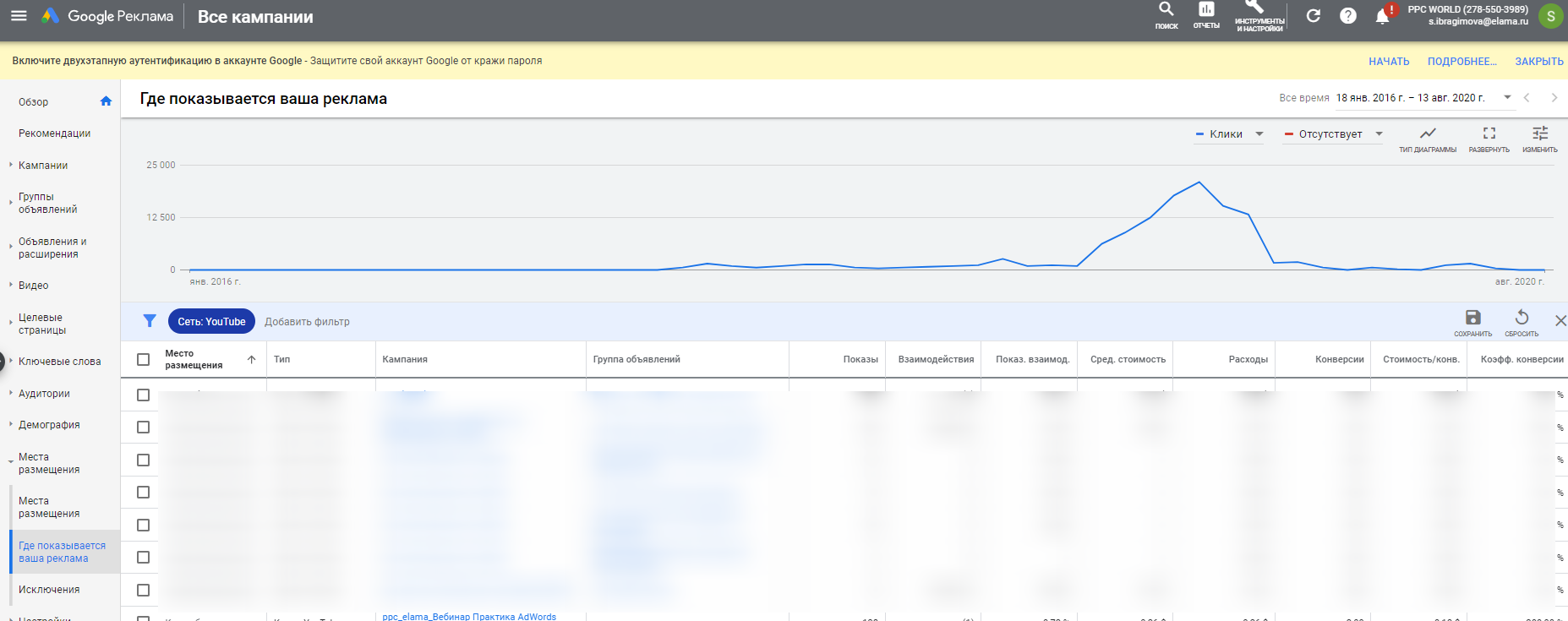
Task: Select Исключения in the sidebar
Action: click(x=49, y=590)
